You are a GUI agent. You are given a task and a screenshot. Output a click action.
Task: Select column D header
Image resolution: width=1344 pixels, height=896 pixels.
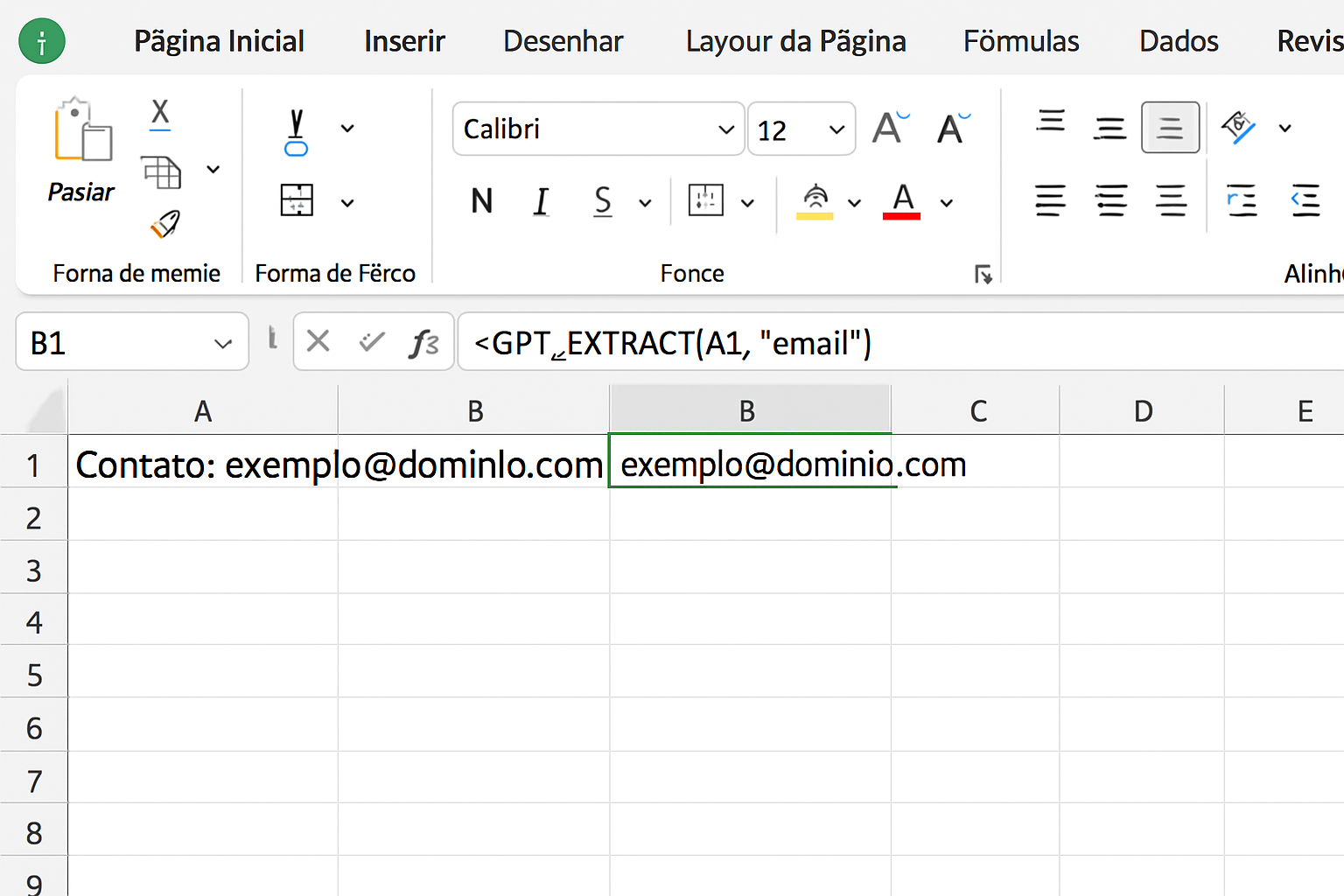click(x=1143, y=410)
